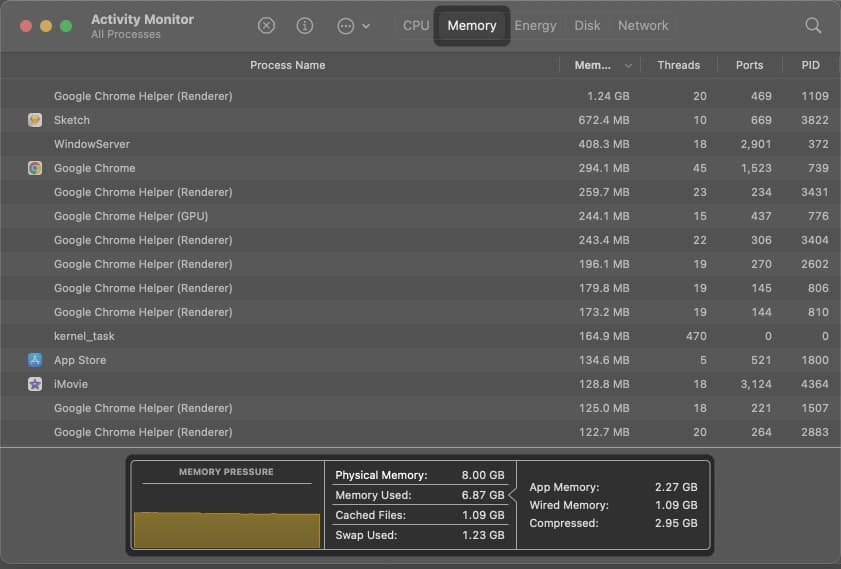841x569 pixels.
Task: Click the 3,124 ports value for iMovie
Action: [756, 384]
